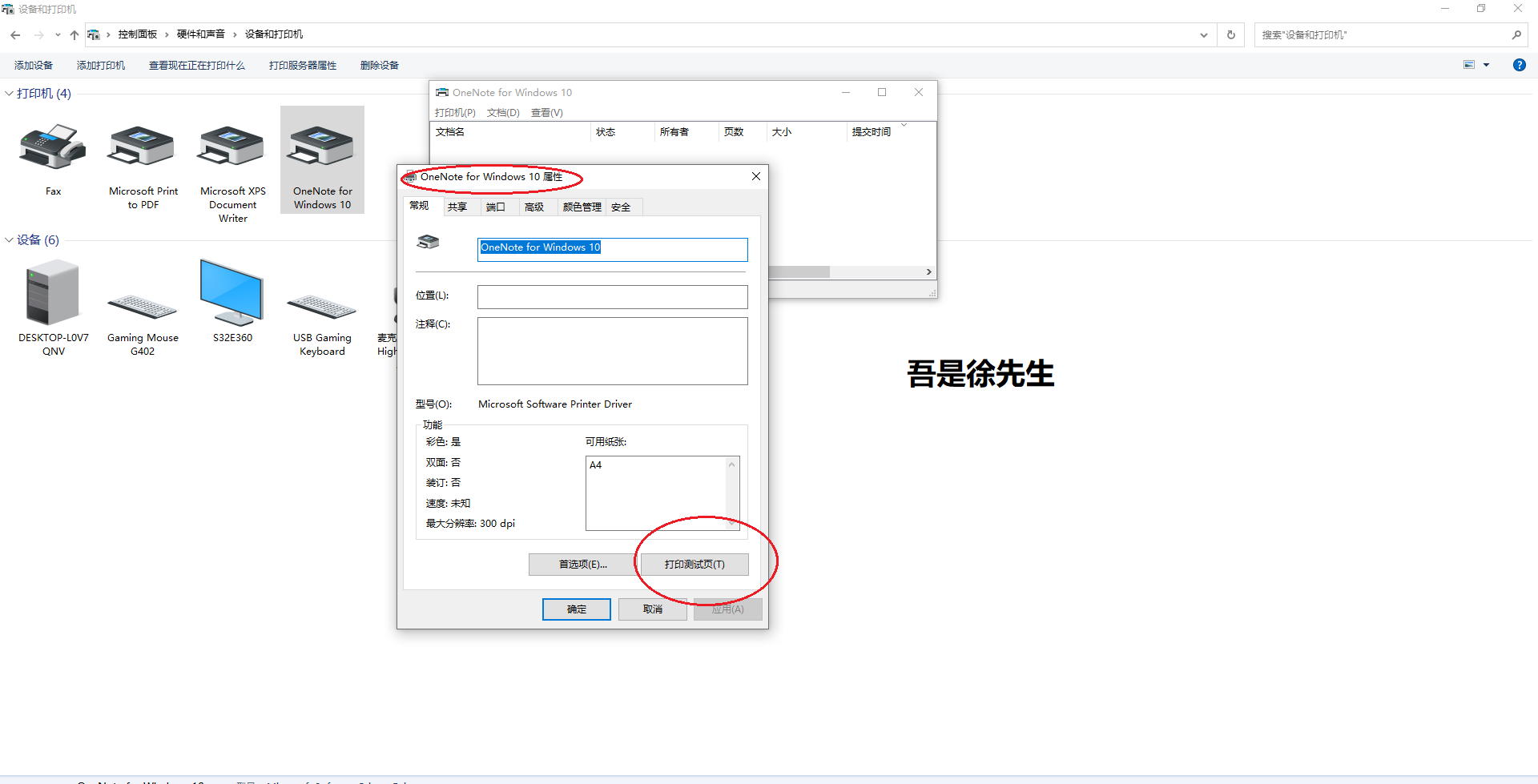Viewport: 1538px width, 784px height.
Task: Click 打印服务器属性 toolbar item
Action: pos(303,66)
